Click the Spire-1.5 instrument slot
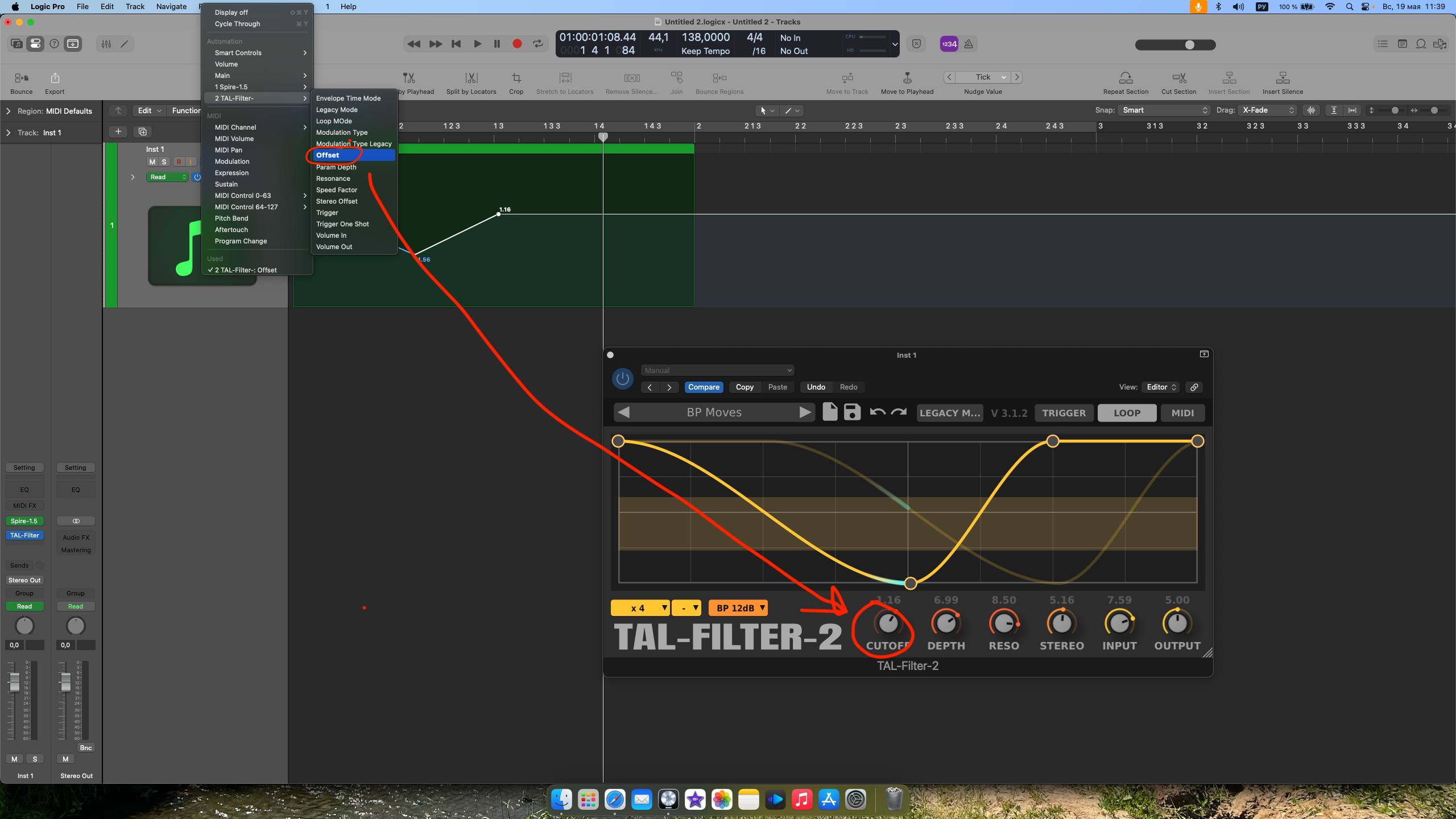1456x819 pixels. [24, 521]
